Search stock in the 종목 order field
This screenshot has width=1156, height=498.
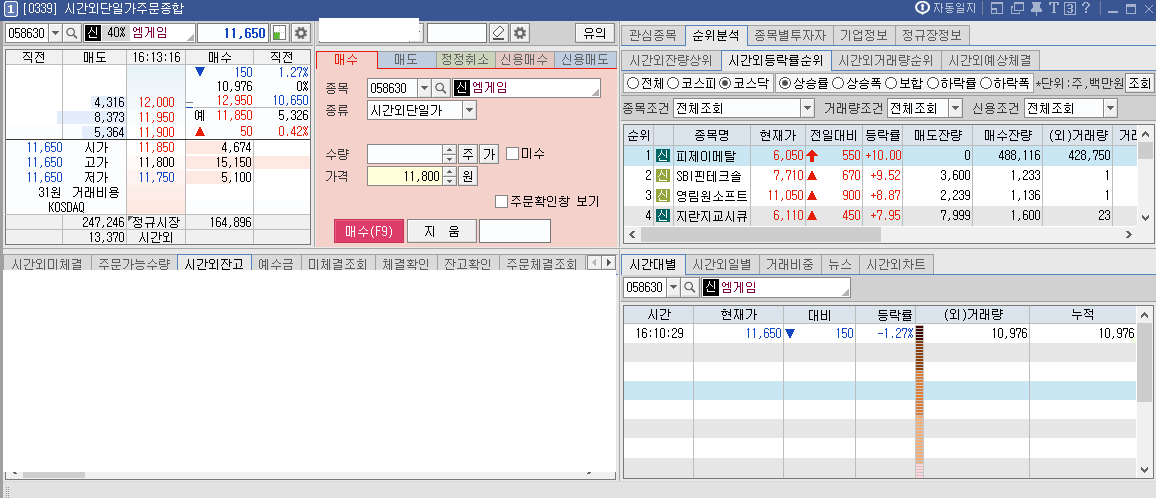[440, 89]
